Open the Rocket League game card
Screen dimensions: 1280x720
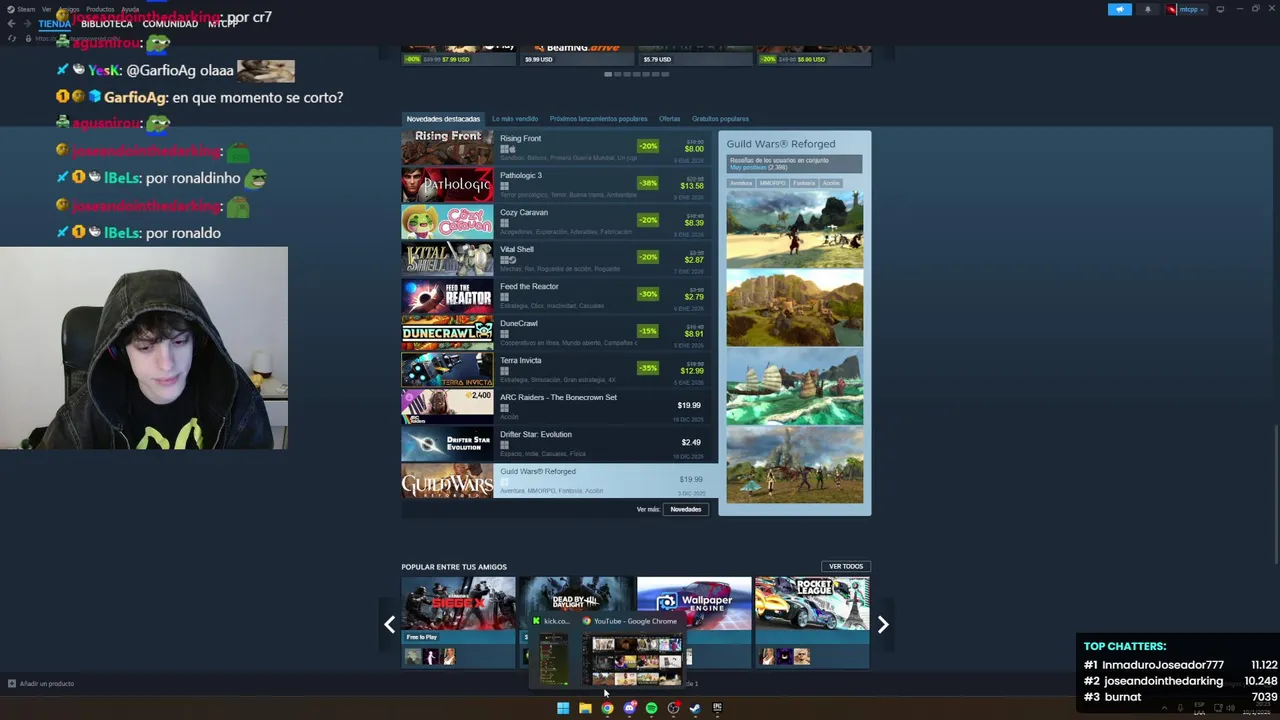pos(812,621)
